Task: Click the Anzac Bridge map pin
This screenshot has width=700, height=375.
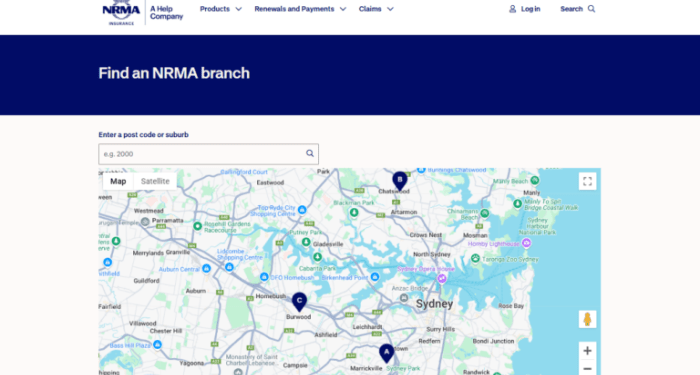Action: click(x=404, y=298)
